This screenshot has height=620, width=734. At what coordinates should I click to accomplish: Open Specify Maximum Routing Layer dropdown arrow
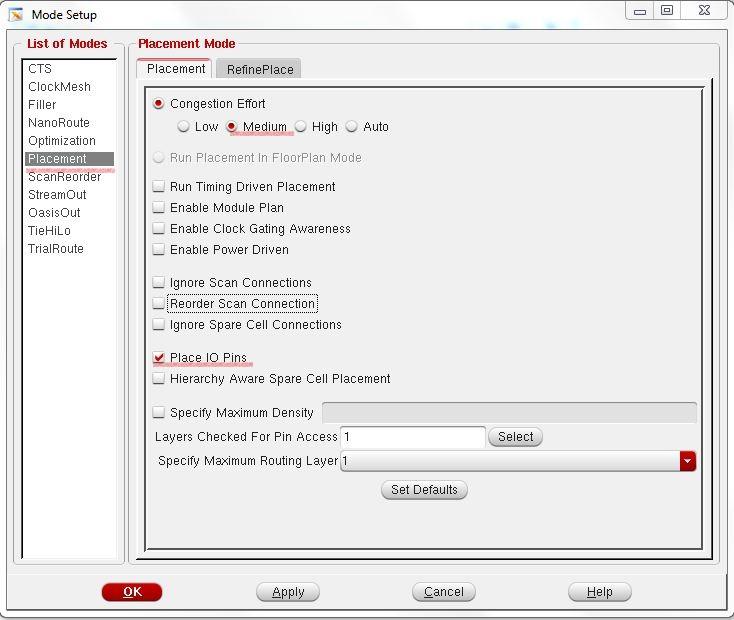point(687,461)
